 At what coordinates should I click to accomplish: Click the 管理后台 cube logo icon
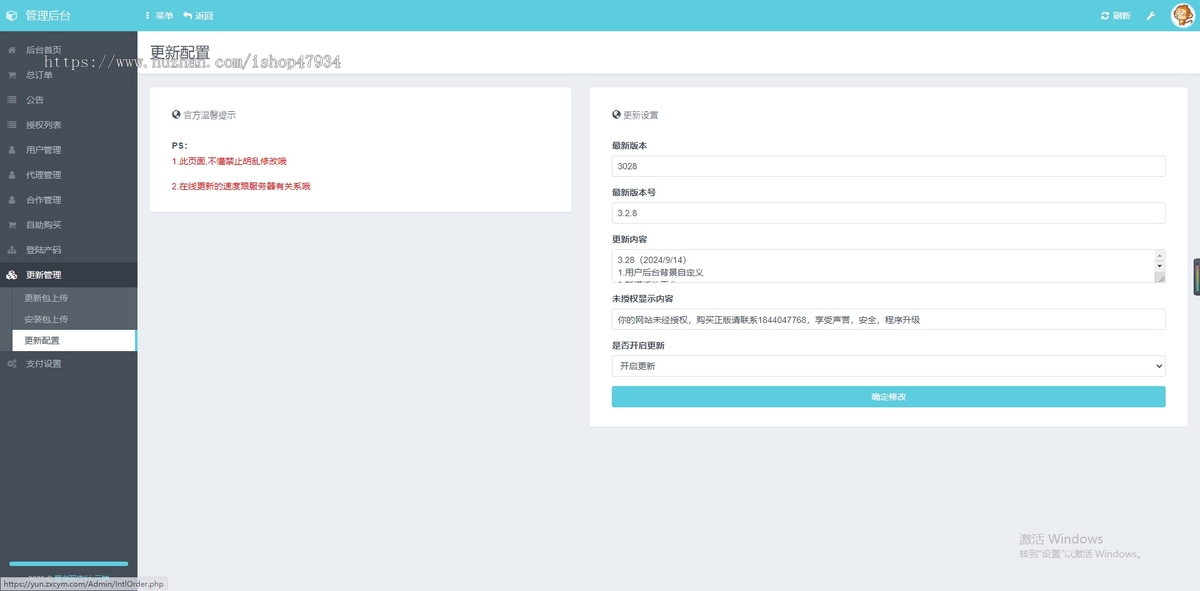point(12,16)
